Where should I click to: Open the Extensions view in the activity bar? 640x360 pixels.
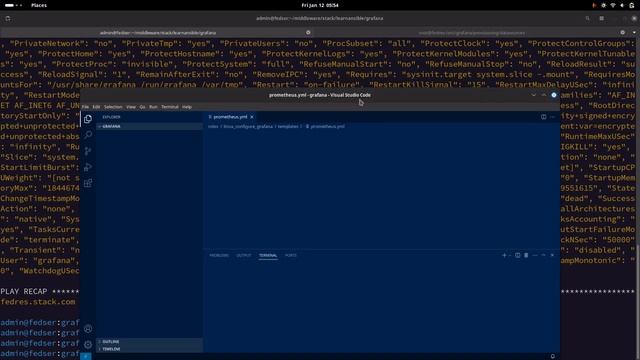click(88, 183)
